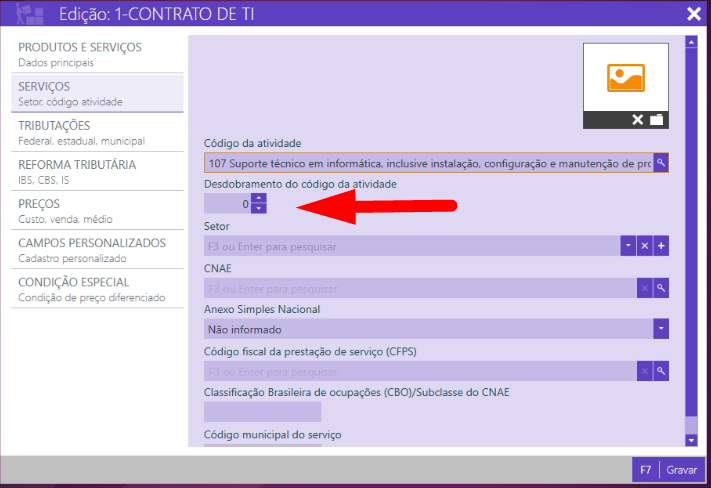Open Anexo Simples Nacional dropdown
This screenshot has height=488, width=711.
click(660, 329)
